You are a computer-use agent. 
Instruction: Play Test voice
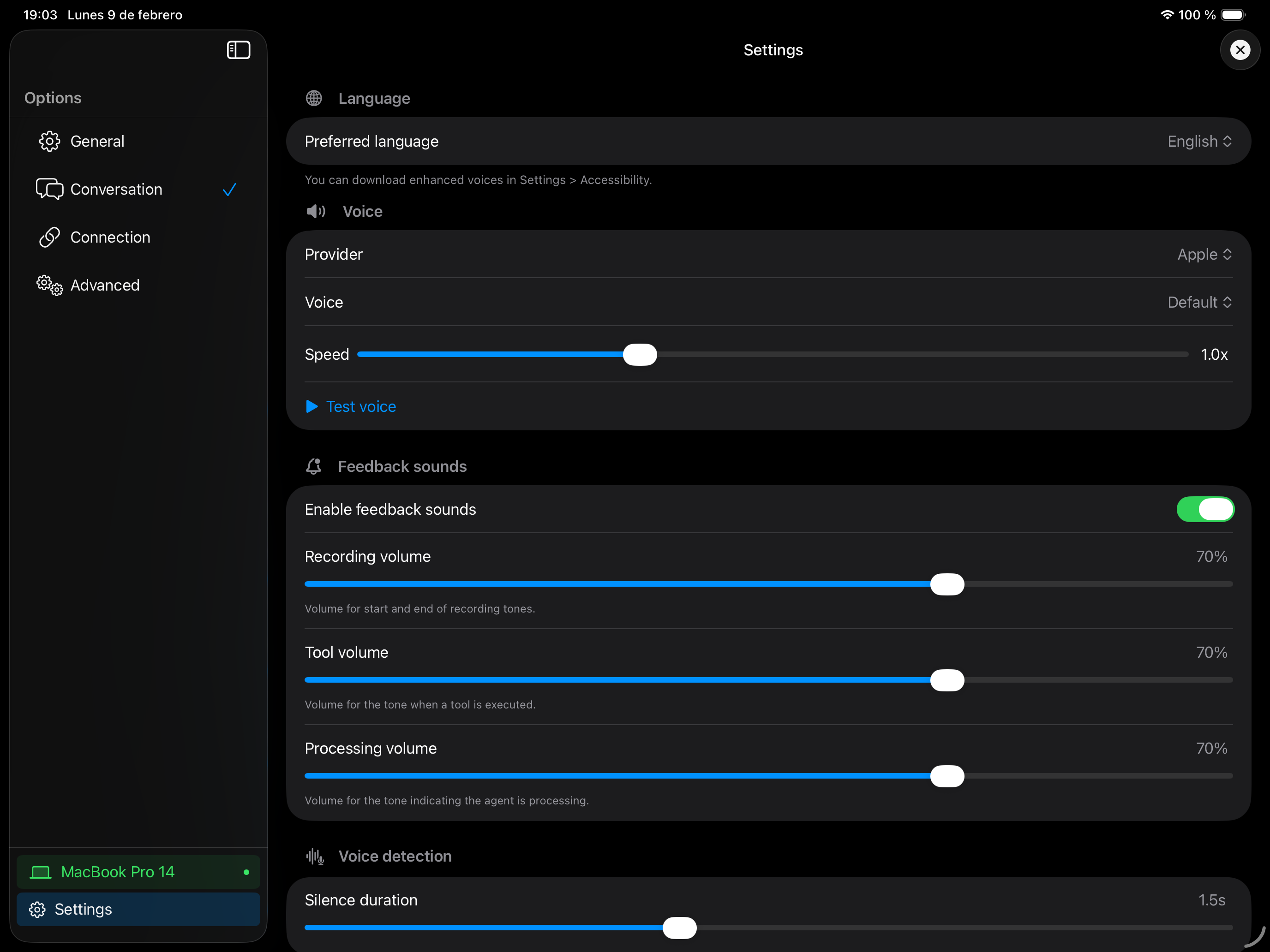[x=351, y=406]
